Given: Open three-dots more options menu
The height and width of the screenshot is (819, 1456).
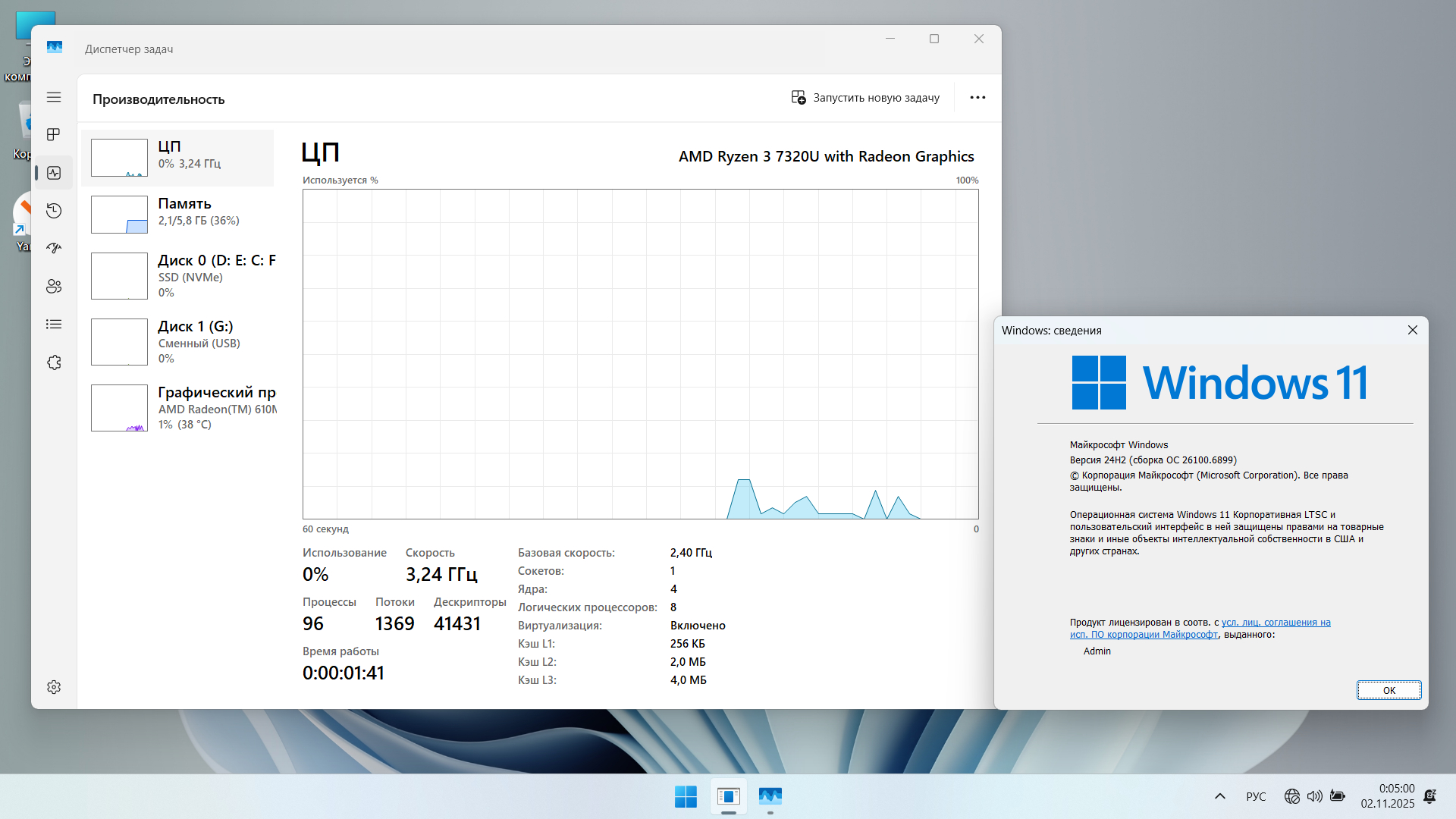Looking at the screenshot, I should coord(977,97).
